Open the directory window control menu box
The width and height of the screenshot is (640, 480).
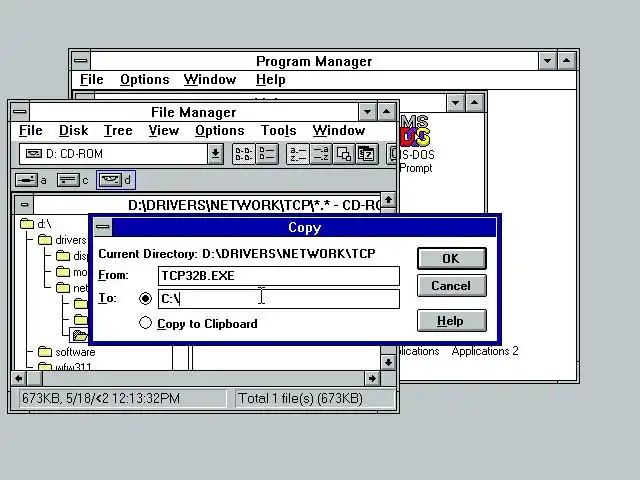click(24, 205)
